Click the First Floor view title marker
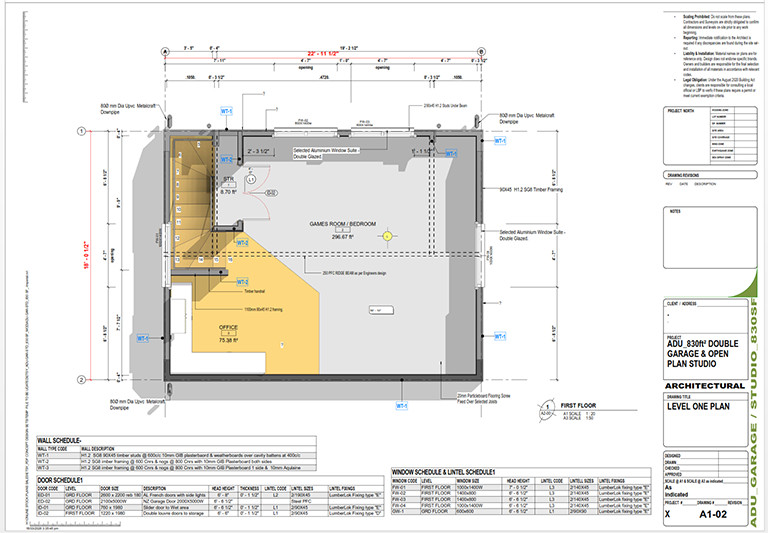The width and height of the screenshot is (768, 533). (x=547, y=409)
